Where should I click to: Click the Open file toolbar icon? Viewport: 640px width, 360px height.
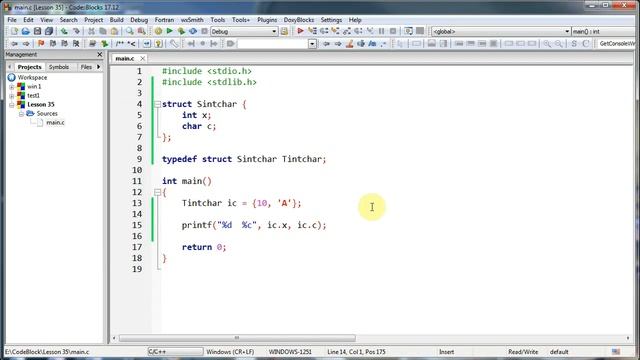(x=26, y=31)
